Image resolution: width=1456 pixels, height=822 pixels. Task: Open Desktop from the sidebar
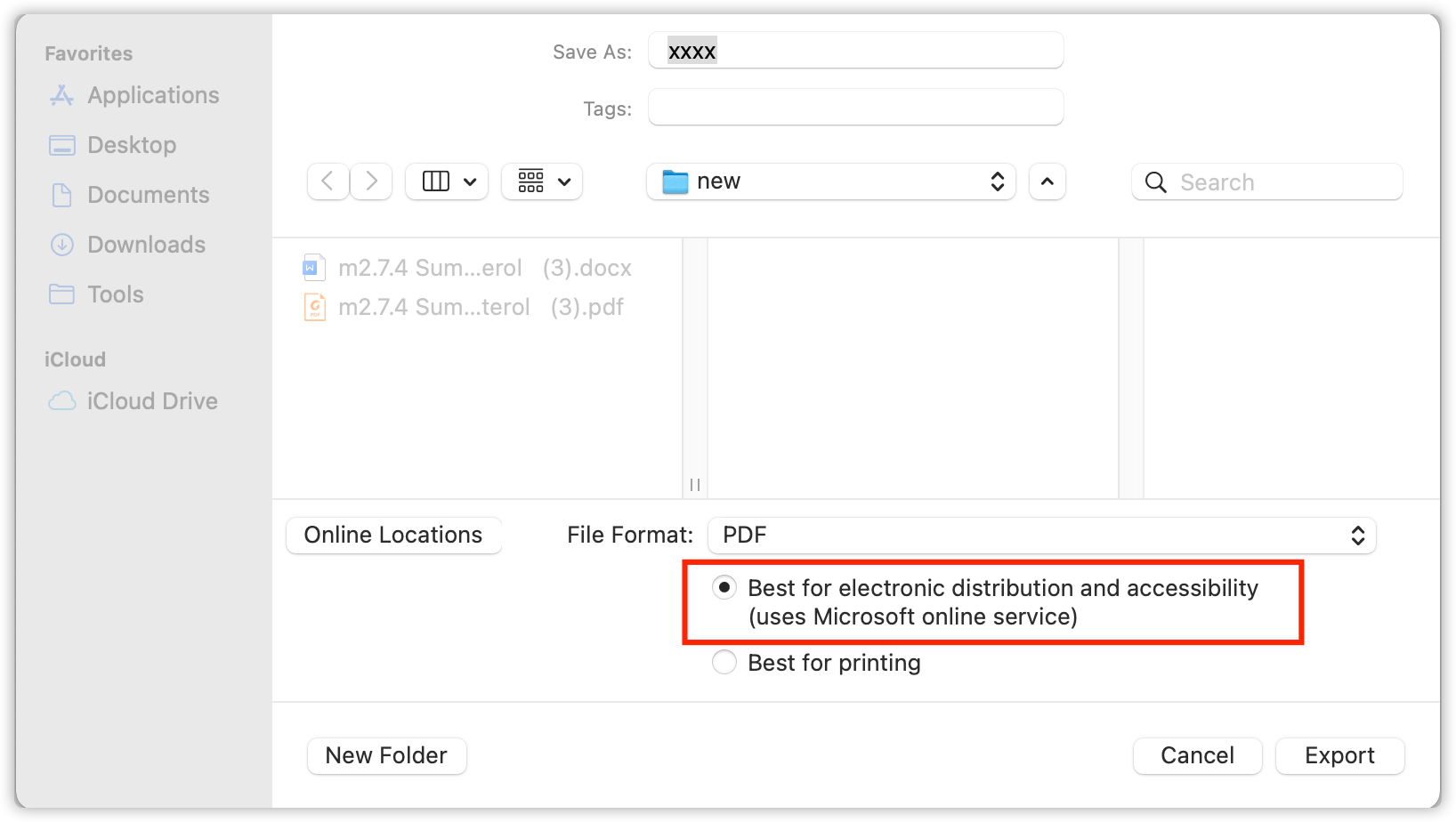(132, 145)
